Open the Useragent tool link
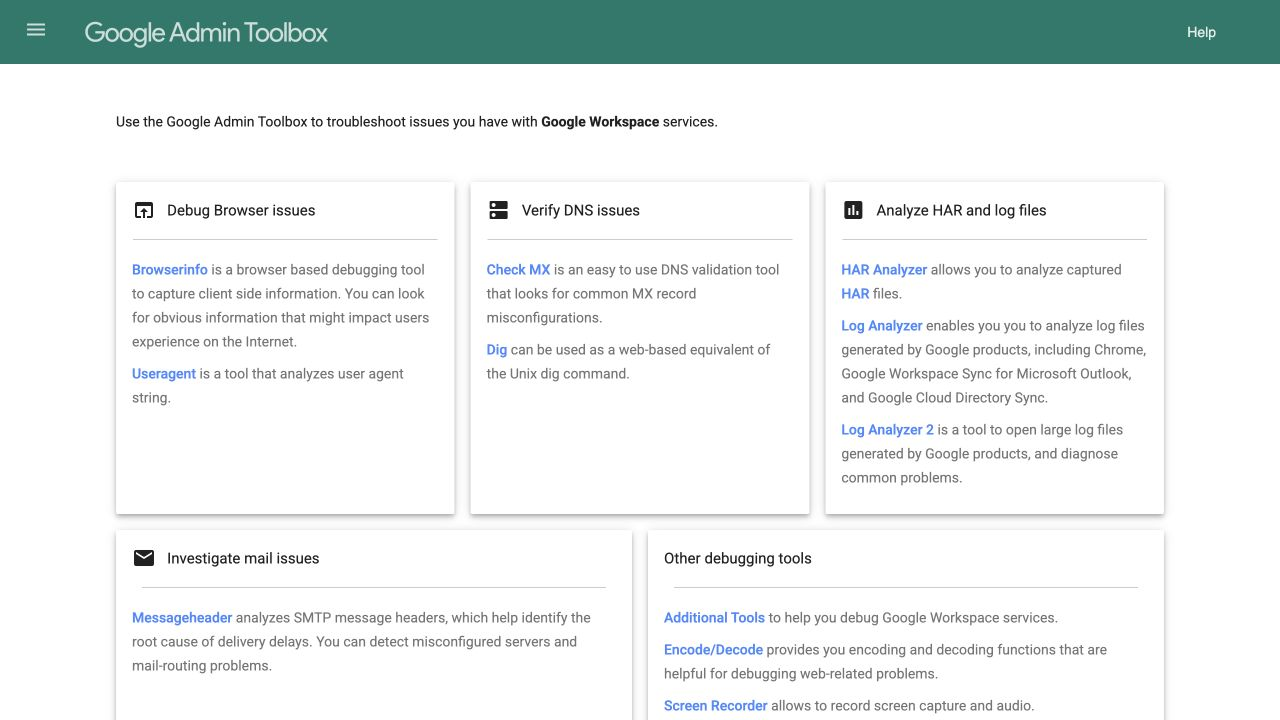Screen dimensions: 1280x720 [x=164, y=374]
